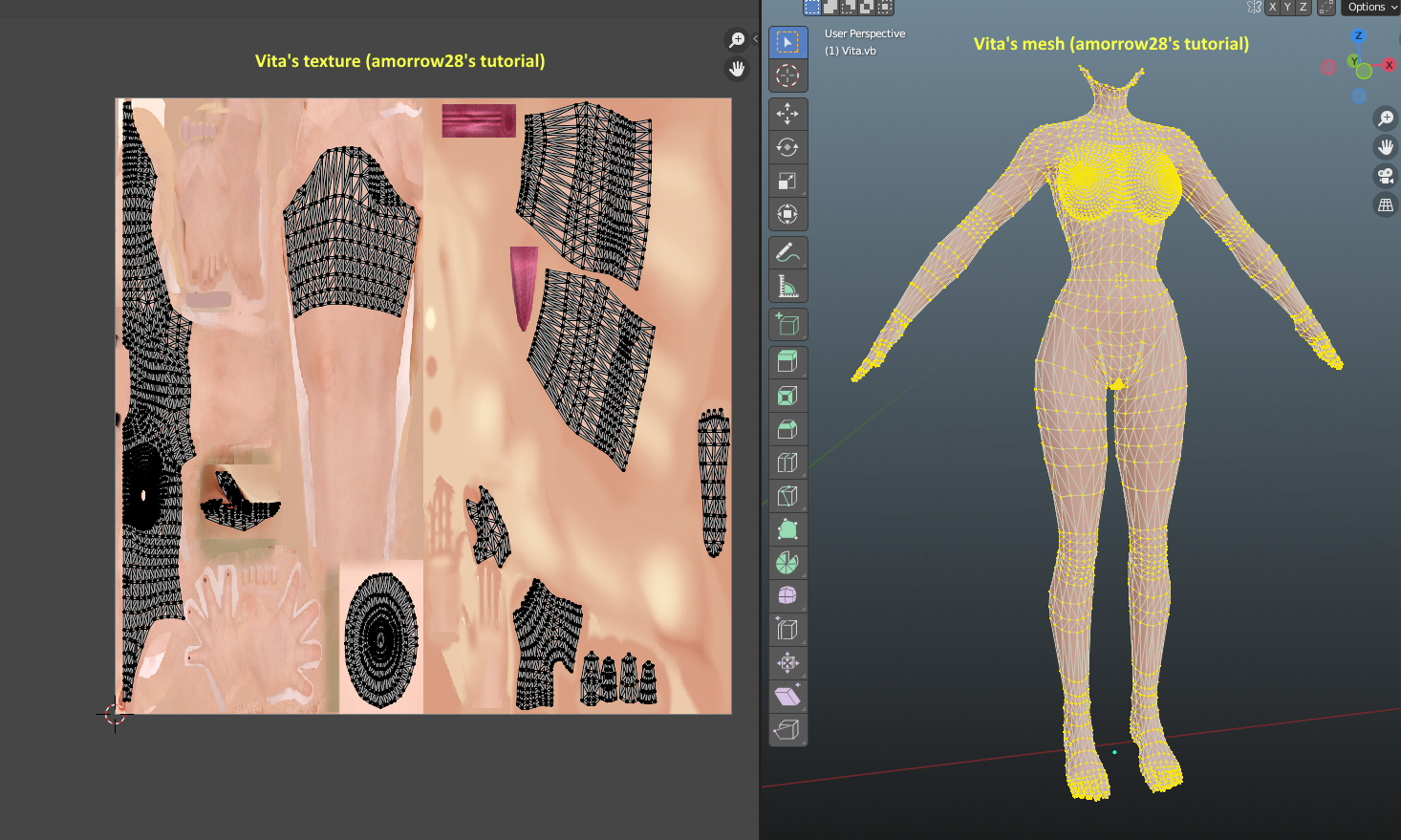The width and height of the screenshot is (1401, 840).
Task: Toggle X axis mirror
Action: [x=1272, y=7]
